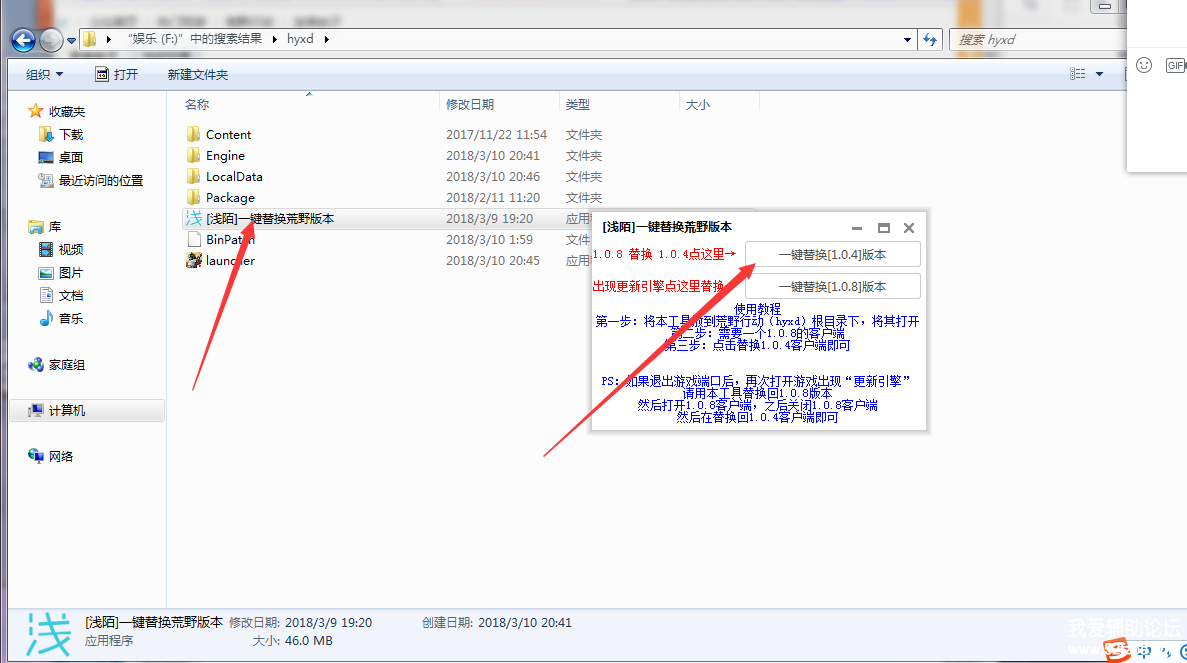Select the launcher application icon

(x=194, y=260)
